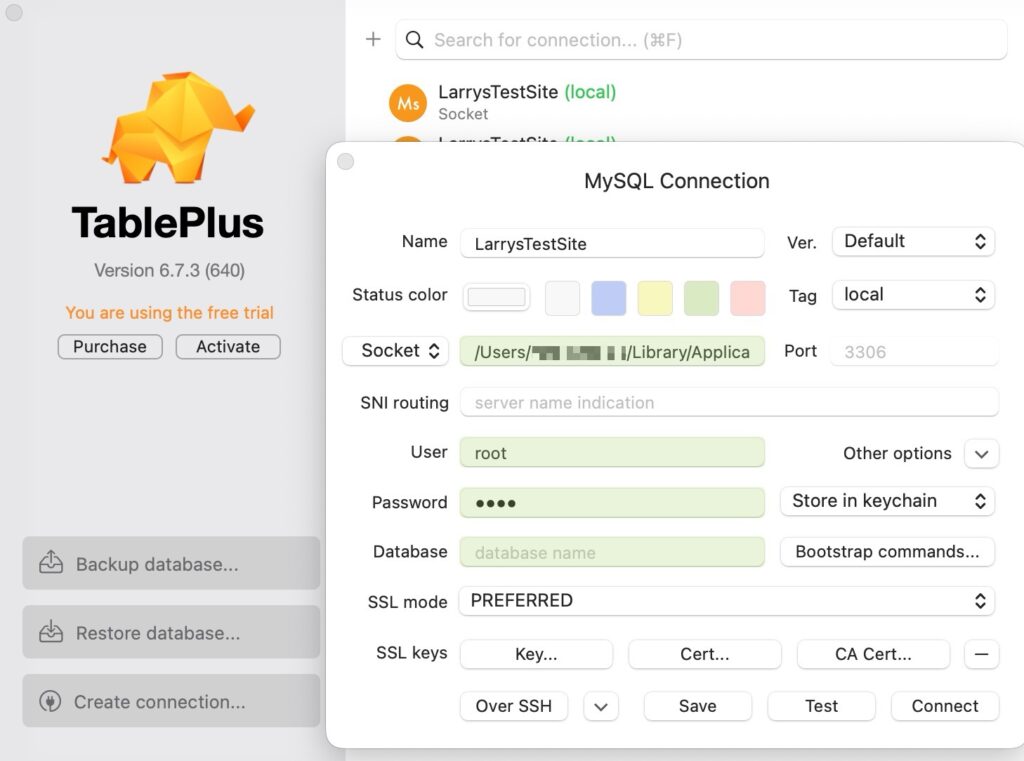Click the Create connection button
The height and width of the screenshot is (761, 1024).
[x=171, y=702]
